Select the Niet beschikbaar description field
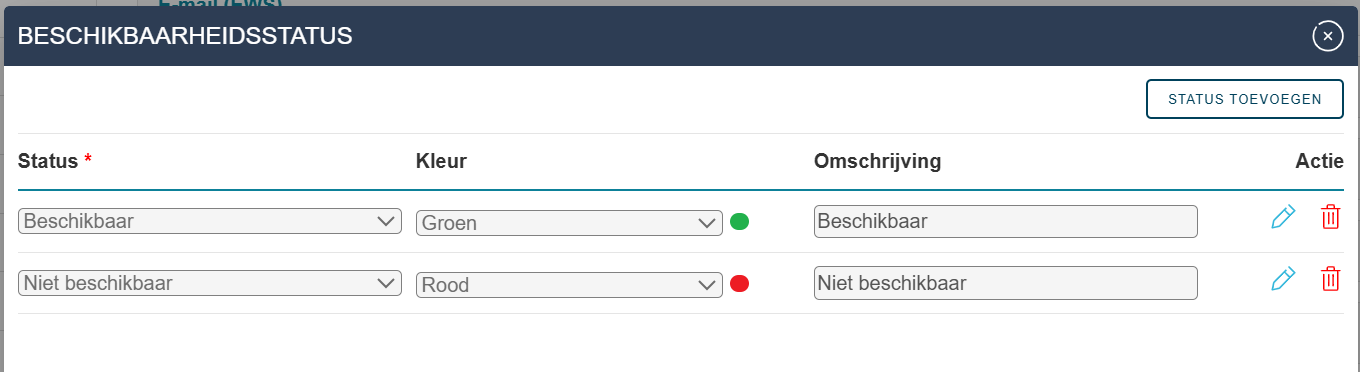The width and height of the screenshot is (1360, 372). (x=1006, y=283)
